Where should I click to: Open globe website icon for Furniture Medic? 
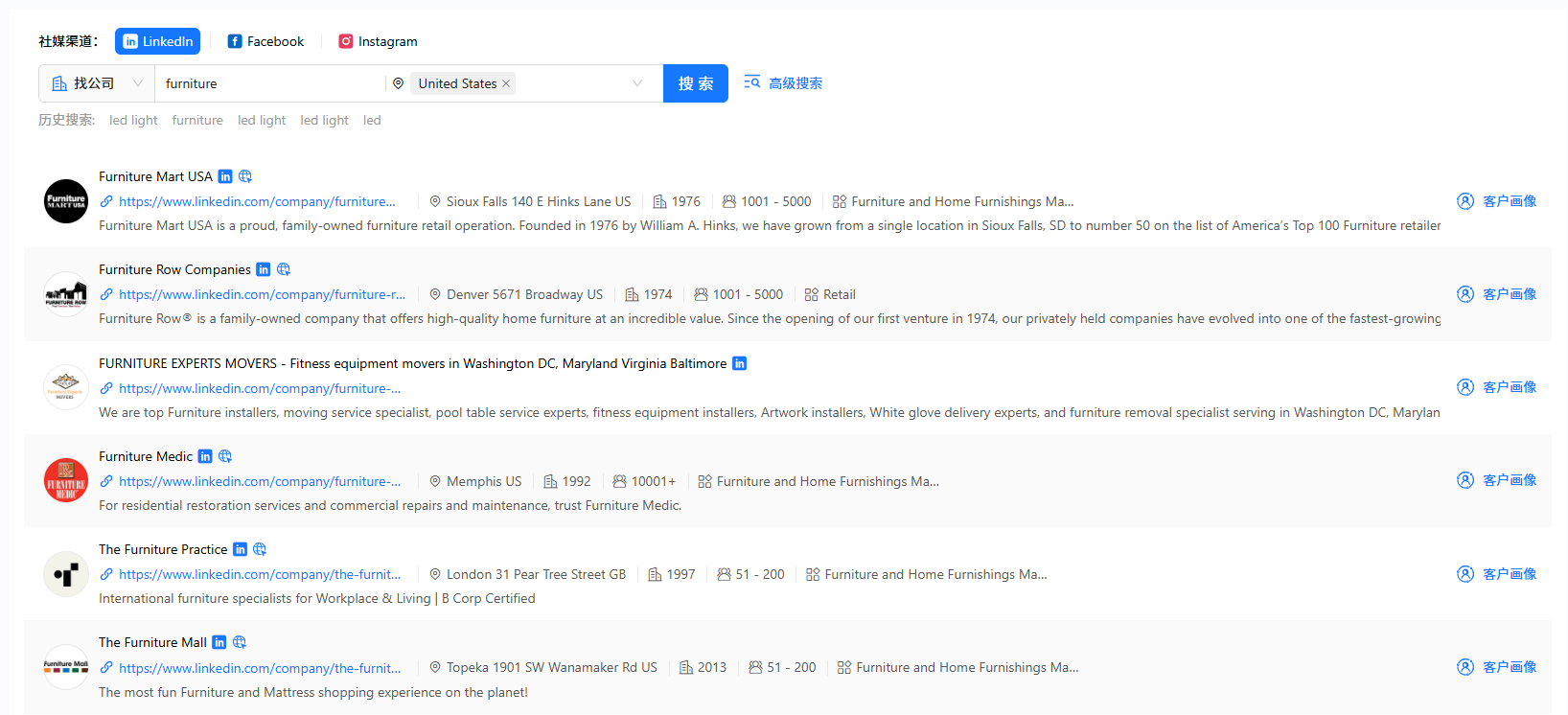225,456
